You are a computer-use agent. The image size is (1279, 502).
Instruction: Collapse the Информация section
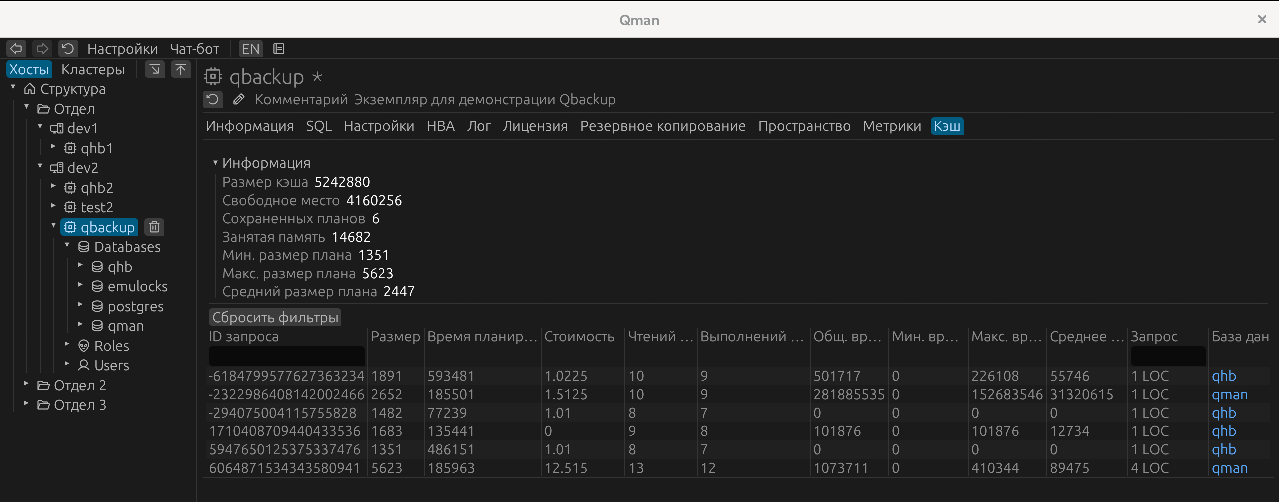pyautogui.click(x=215, y=163)
